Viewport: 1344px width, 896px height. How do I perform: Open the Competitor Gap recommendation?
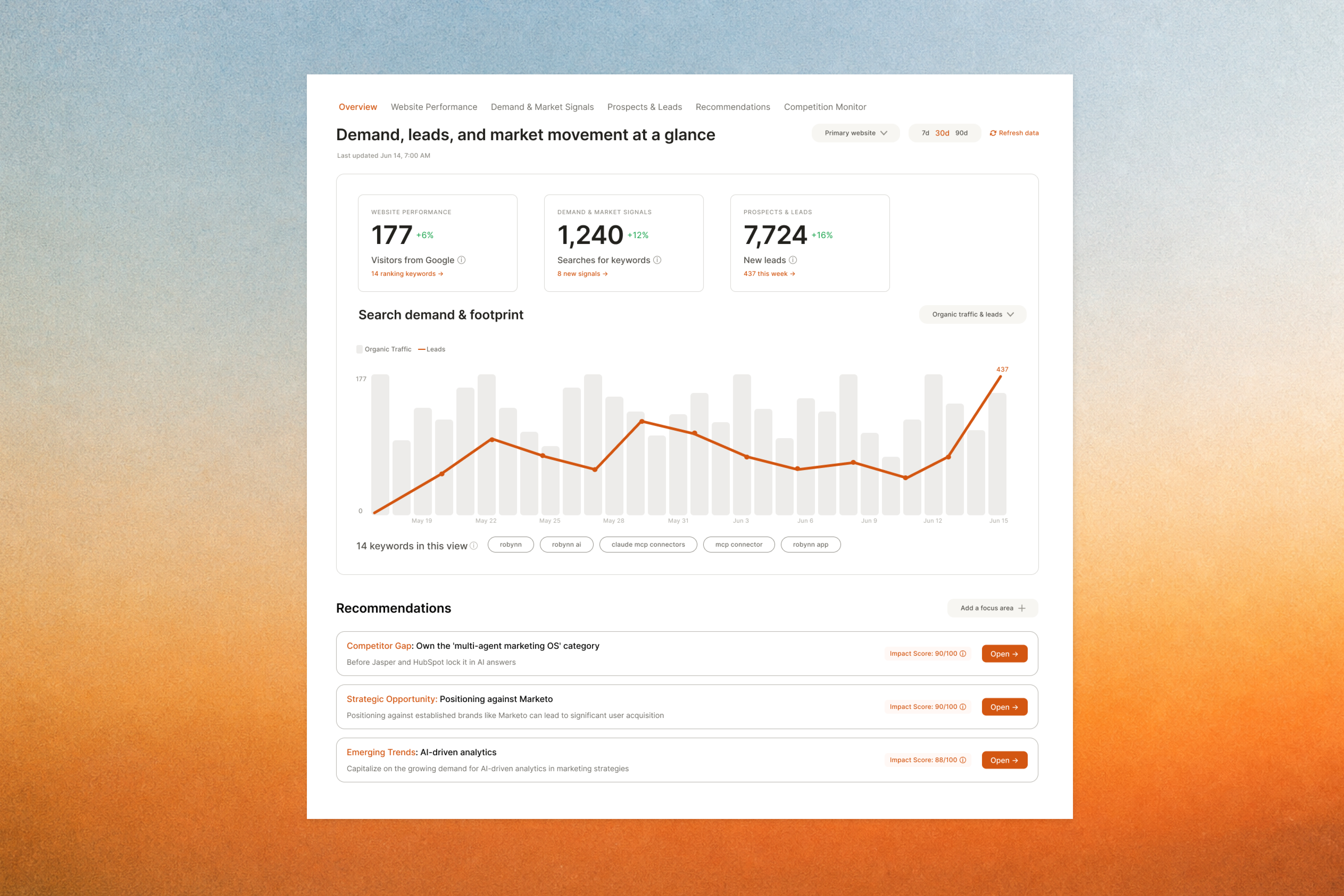tap(1005, 654)
